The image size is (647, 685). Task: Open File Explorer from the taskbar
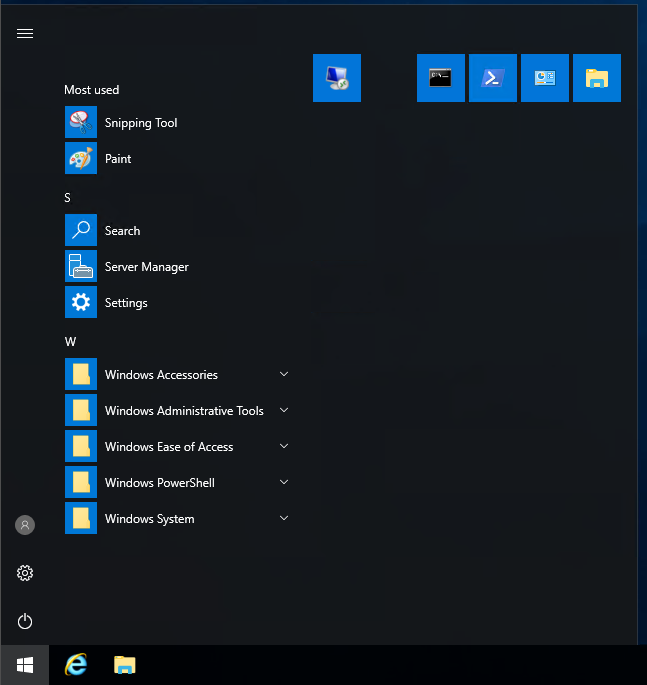125,665
